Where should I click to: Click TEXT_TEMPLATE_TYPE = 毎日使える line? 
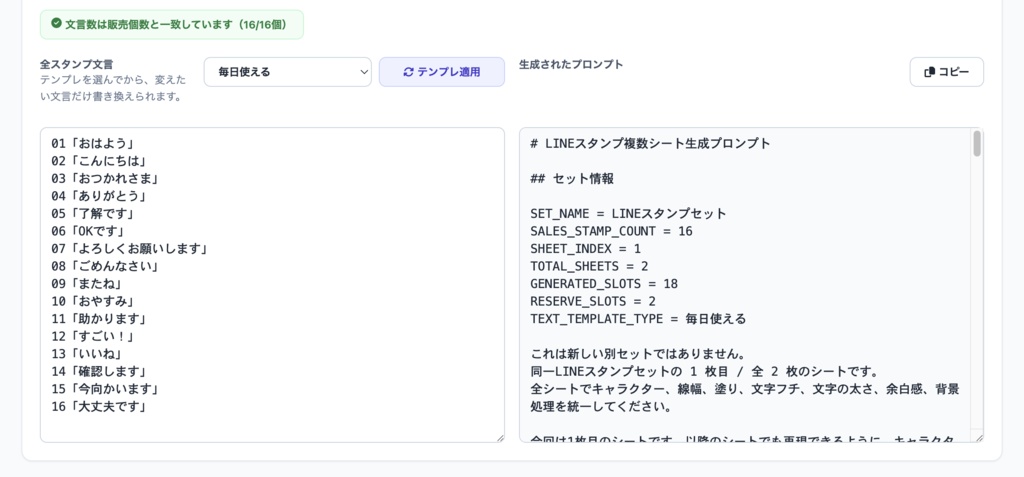point(638,319)
